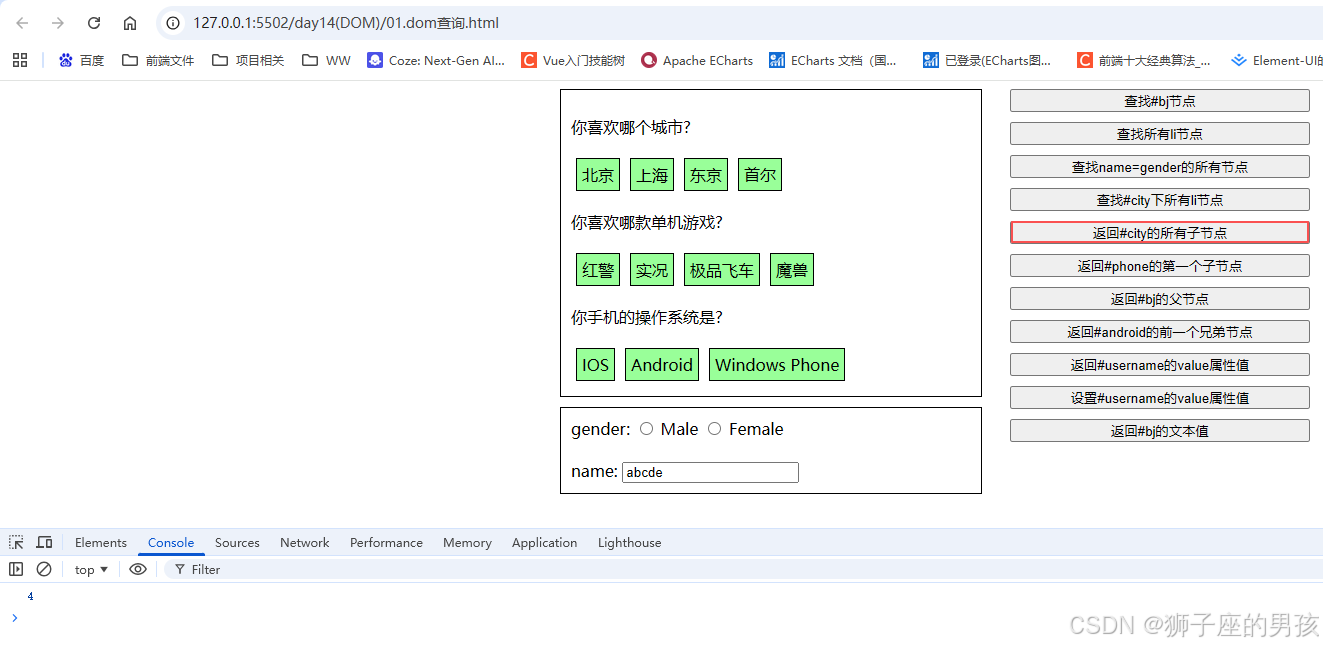Click the site information icon in address bar
Viewport: 1323px width, 647px height.
point(173,23)
